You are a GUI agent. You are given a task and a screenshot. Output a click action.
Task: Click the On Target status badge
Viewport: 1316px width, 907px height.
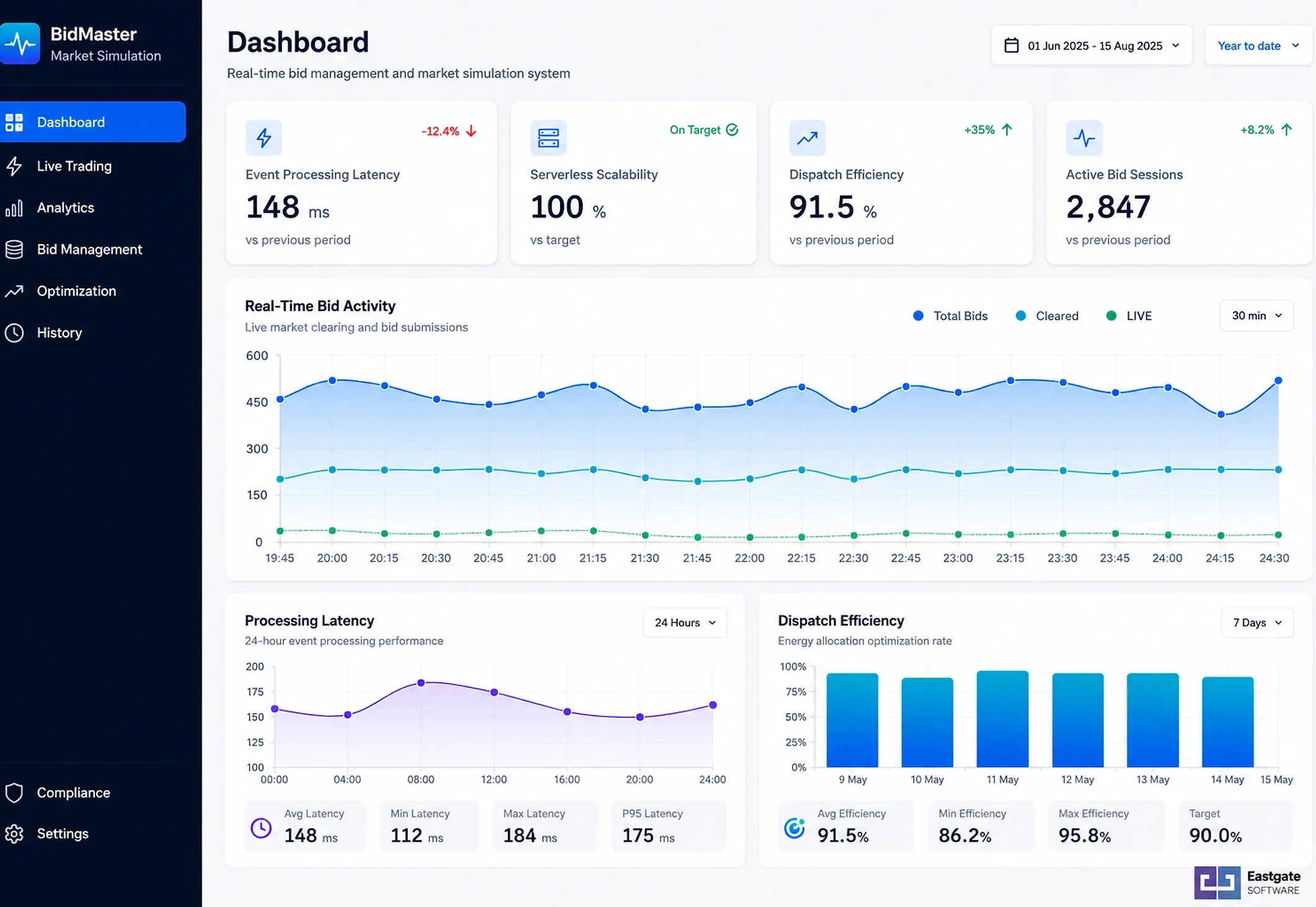click(x=704, y=130)
